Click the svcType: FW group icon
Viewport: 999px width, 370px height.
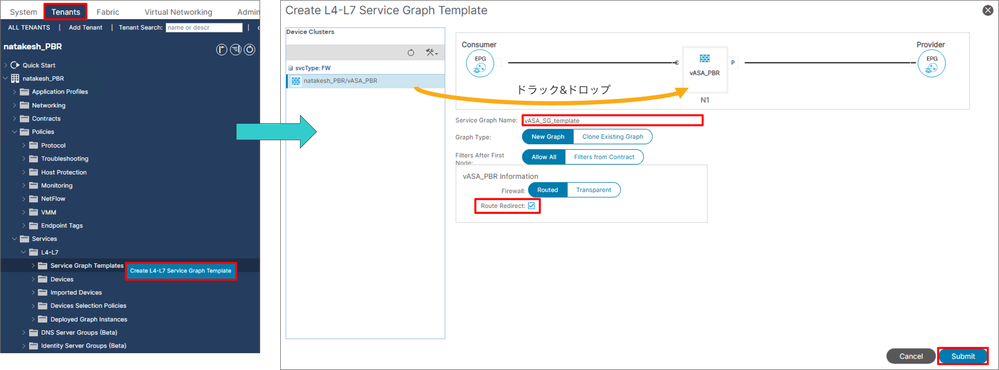click(291, 68)
